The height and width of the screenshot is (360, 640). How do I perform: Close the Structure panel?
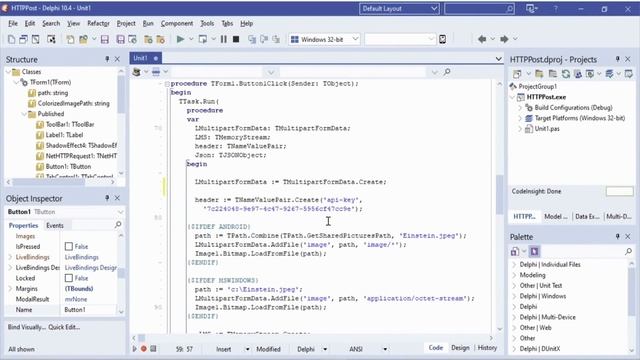(117, 59)
